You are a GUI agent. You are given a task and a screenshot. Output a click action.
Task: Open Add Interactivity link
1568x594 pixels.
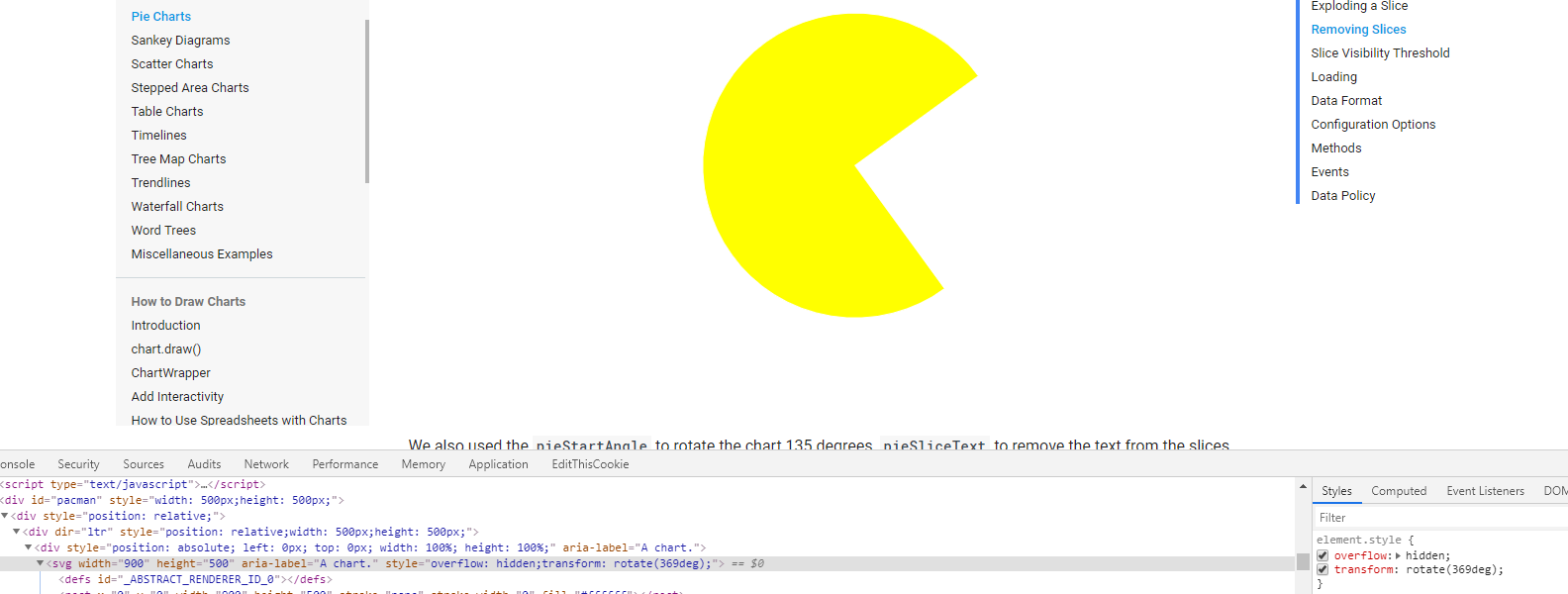177,397
